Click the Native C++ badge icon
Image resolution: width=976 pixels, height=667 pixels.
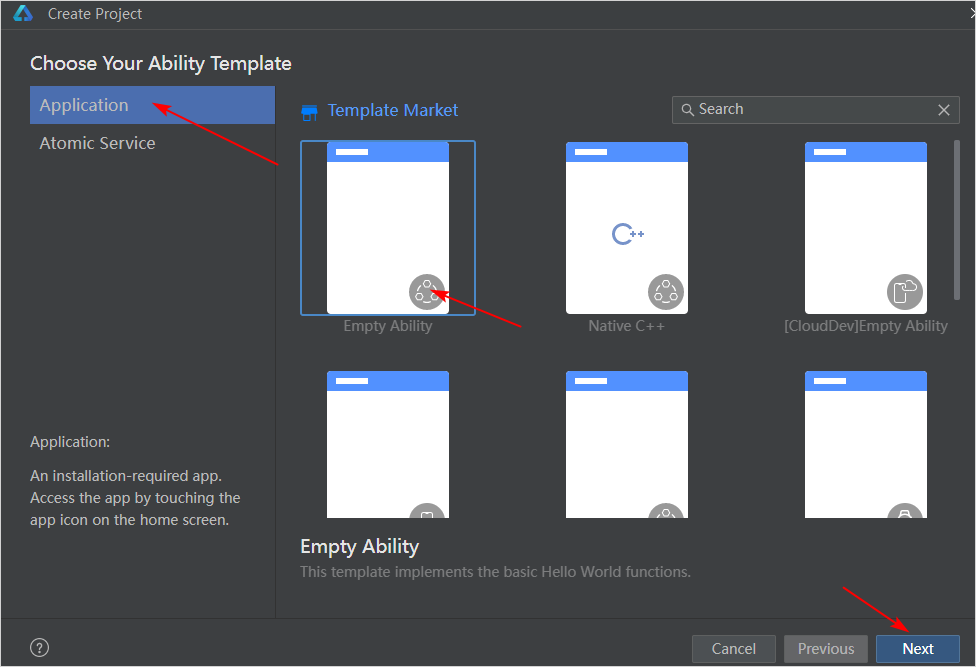(x=666, y=292)
